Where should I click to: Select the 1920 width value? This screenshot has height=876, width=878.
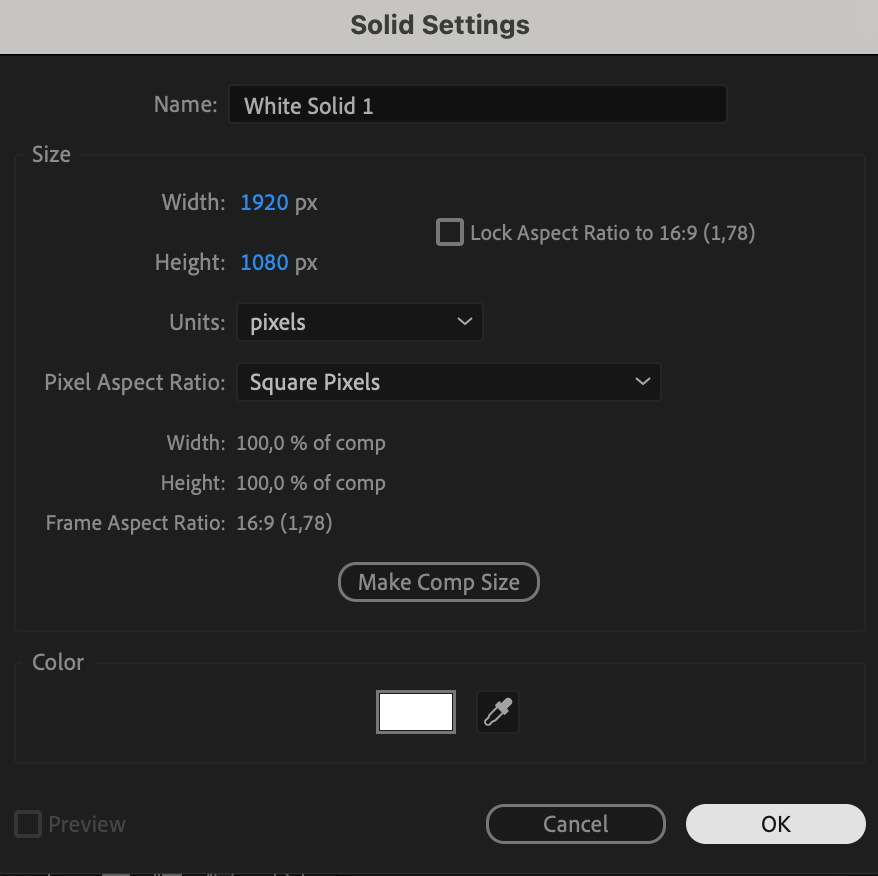pyautogui.click(x=264, y=203)
